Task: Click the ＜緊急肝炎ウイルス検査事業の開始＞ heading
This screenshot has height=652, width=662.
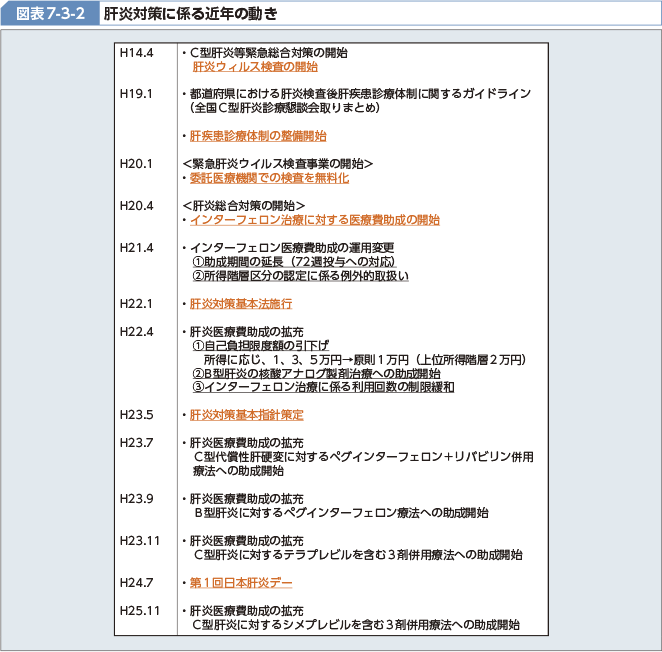Action: [278, 164]
